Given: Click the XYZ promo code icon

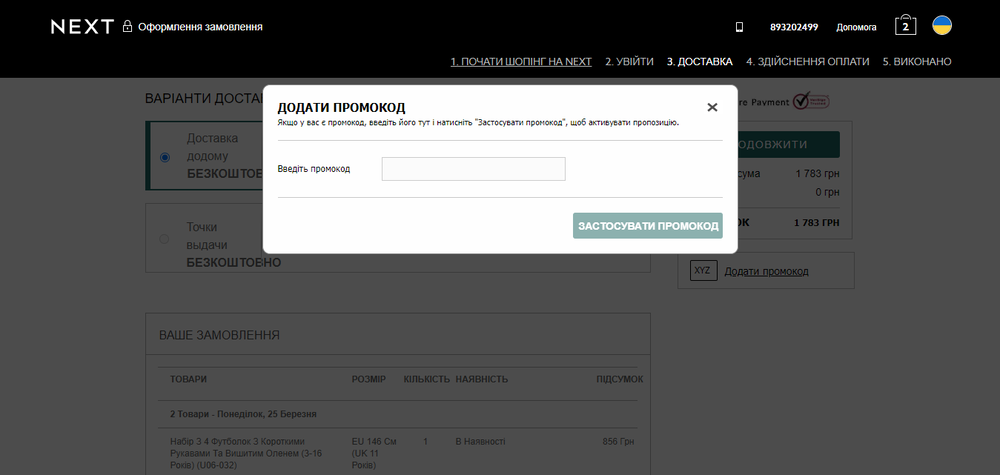Looking at the screenshot, I should click(x=703, y=270).
